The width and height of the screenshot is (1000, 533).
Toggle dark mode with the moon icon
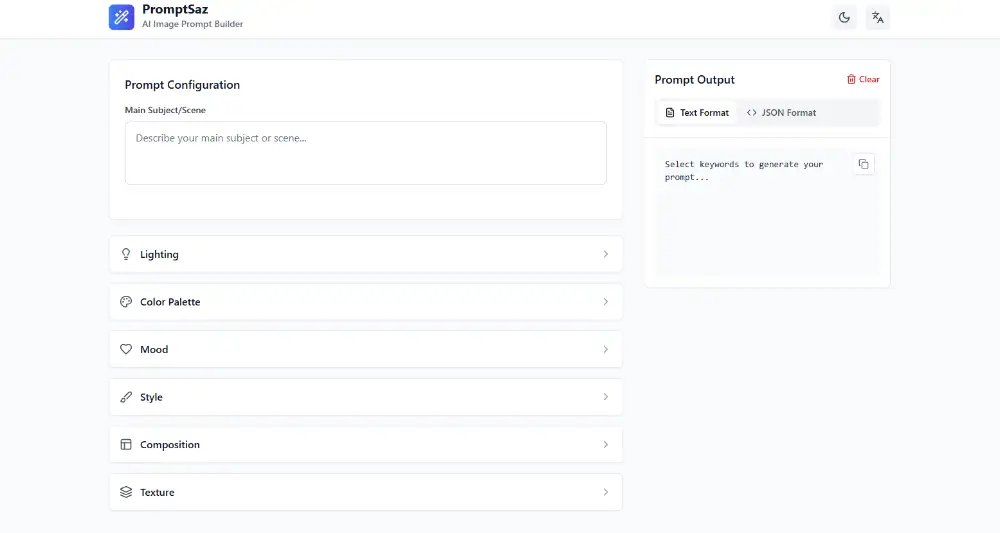pos(844,17)
